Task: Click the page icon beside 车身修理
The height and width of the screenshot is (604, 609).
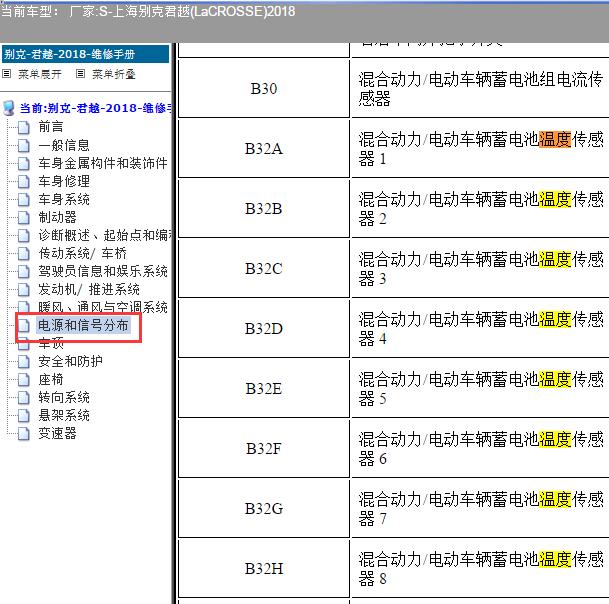Action: tap(24, 181)
